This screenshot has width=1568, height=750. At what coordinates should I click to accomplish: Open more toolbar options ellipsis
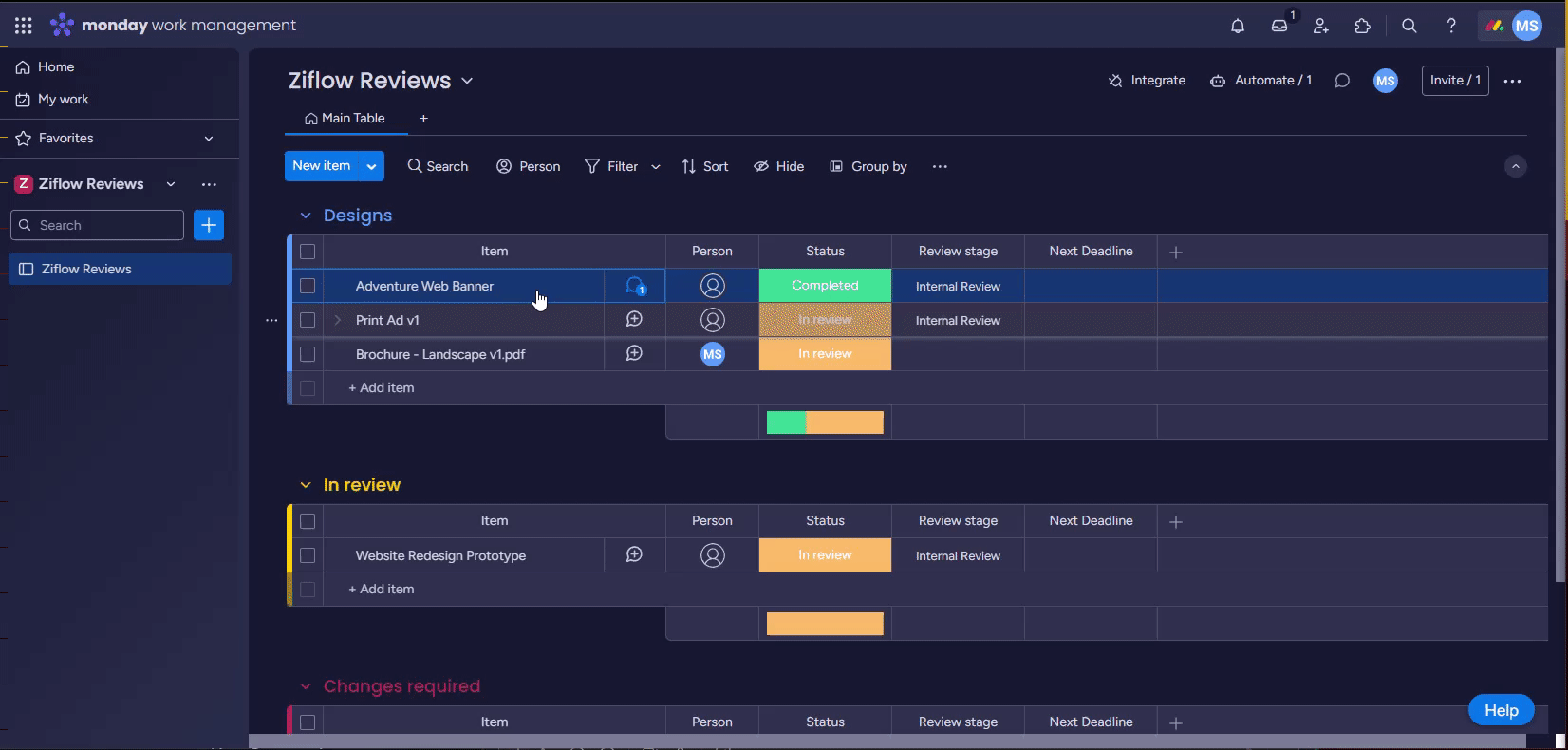(940, 166)
